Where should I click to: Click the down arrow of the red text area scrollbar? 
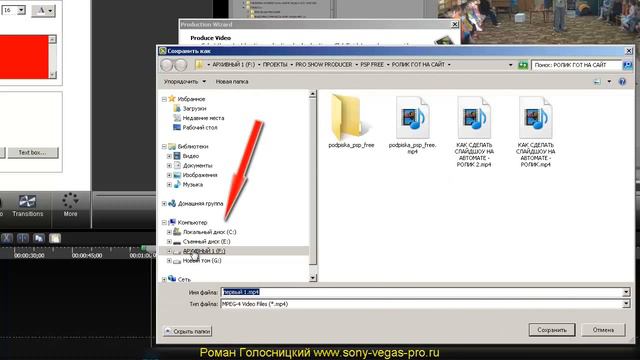(x=52, y=75)
